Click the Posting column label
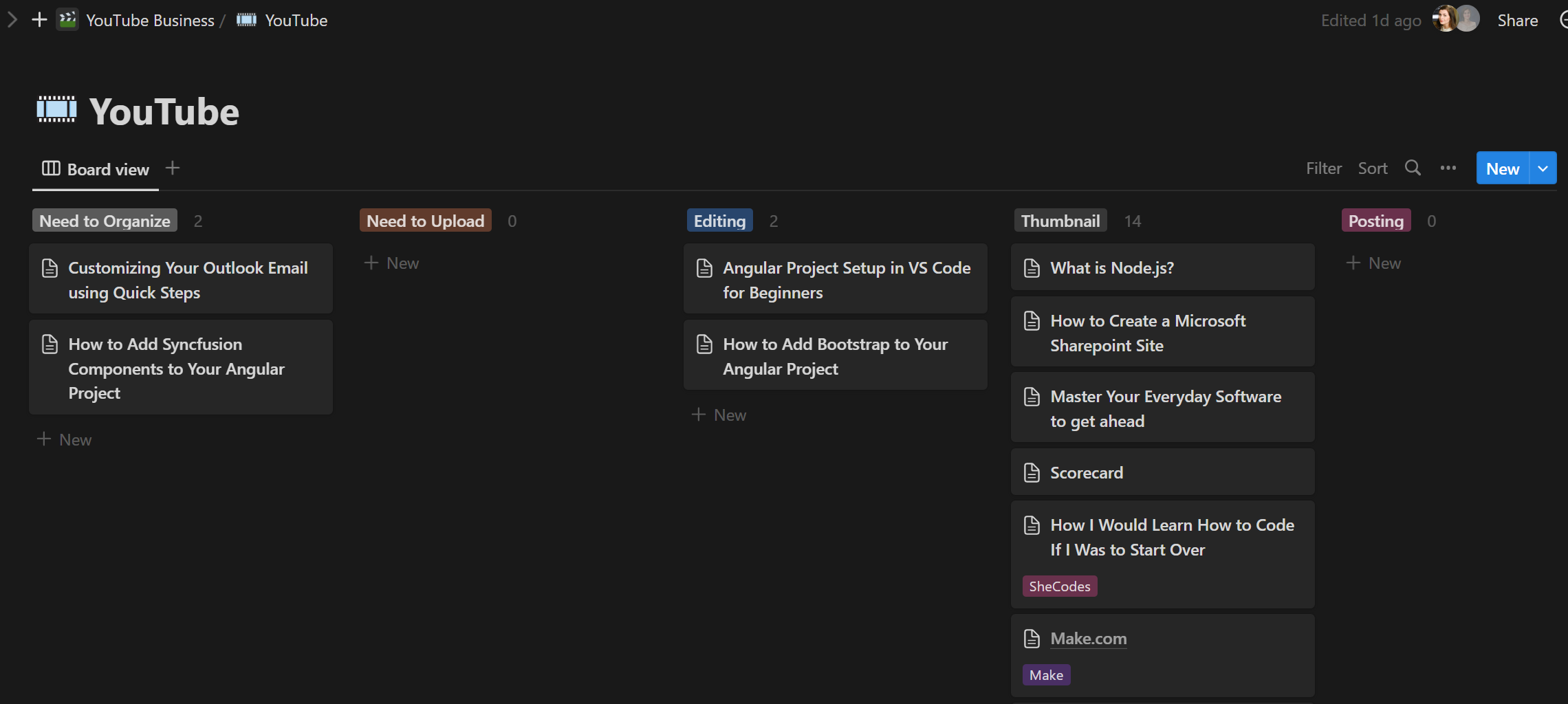 pos(1375,221)
